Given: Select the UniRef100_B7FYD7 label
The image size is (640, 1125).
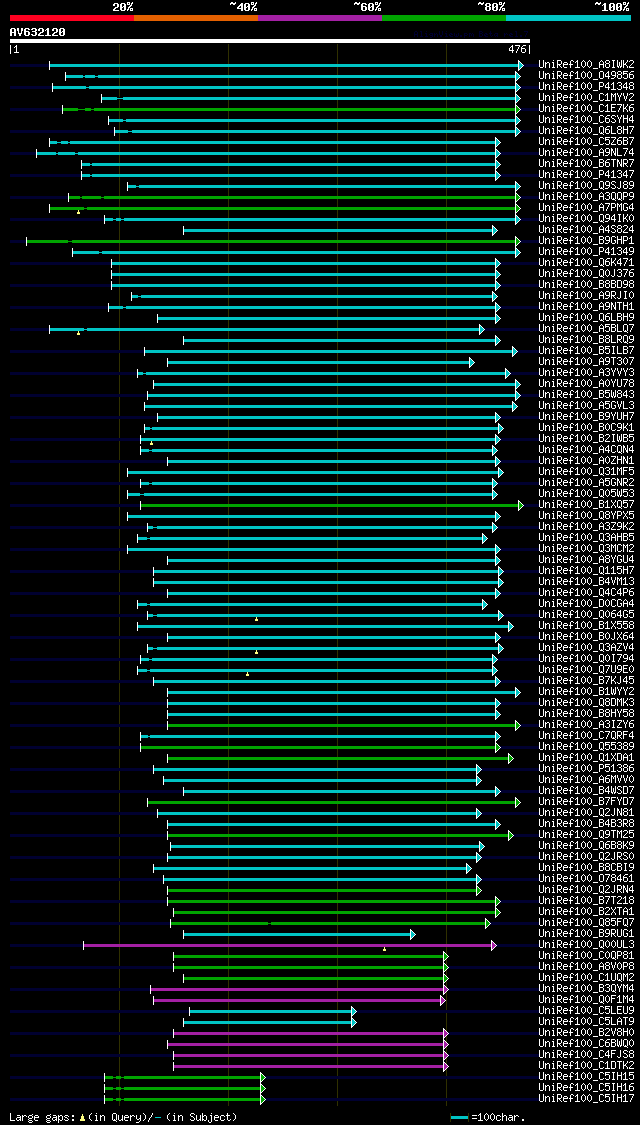Looking at the screenshot, I should [x=586, y=801].
